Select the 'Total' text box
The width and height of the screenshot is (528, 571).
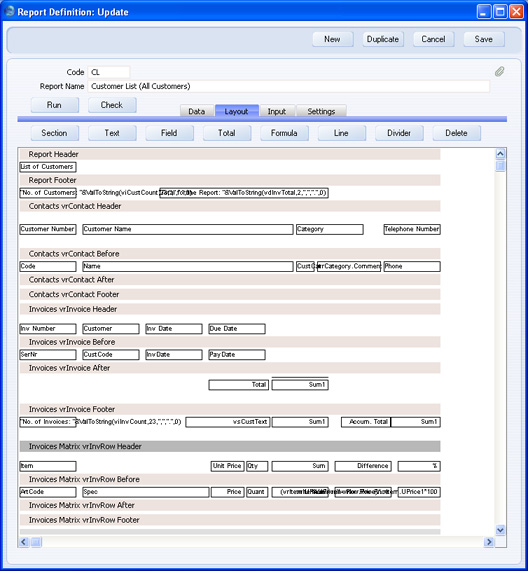tap(239, 385)
